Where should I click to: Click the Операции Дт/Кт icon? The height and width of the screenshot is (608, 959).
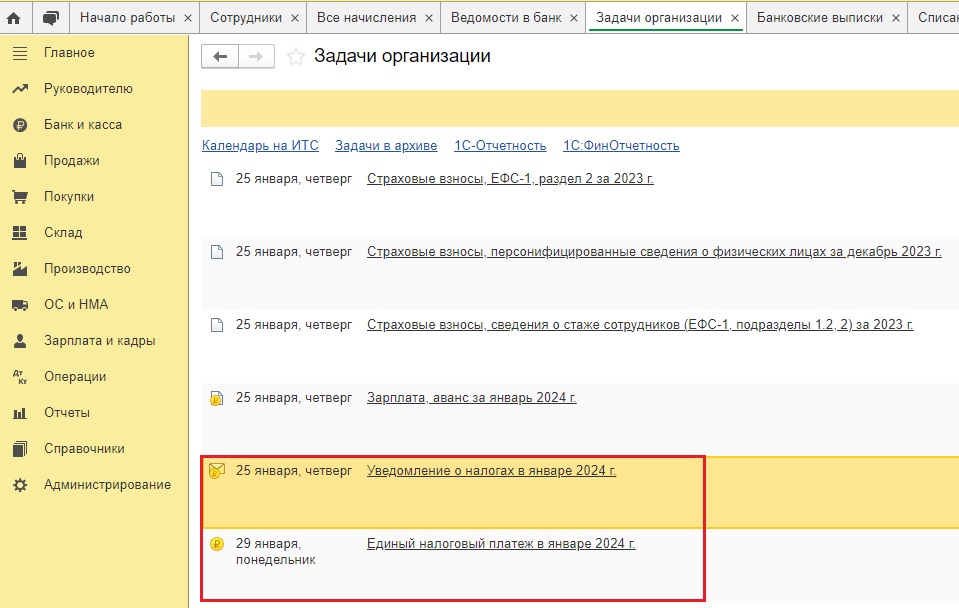point(20,377)
